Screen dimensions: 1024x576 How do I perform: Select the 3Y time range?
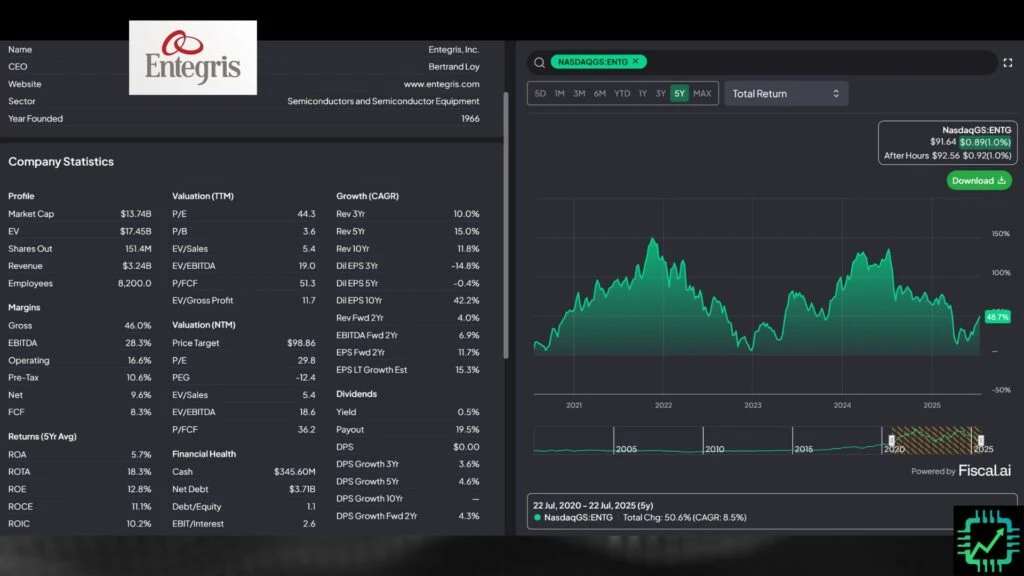[660, 93]
